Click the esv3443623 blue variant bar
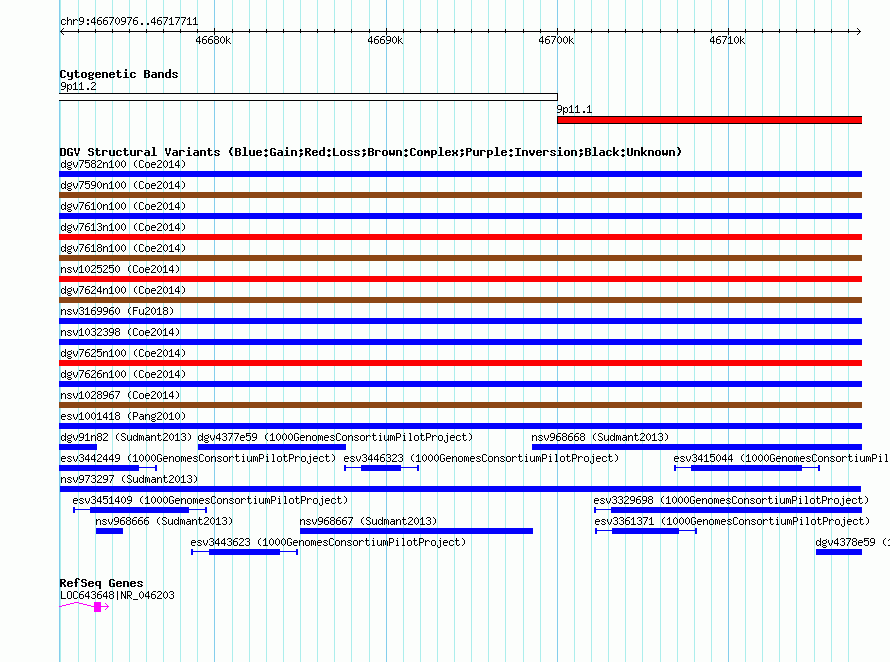The height and width of the screenshot is (662, 890). 245,552
